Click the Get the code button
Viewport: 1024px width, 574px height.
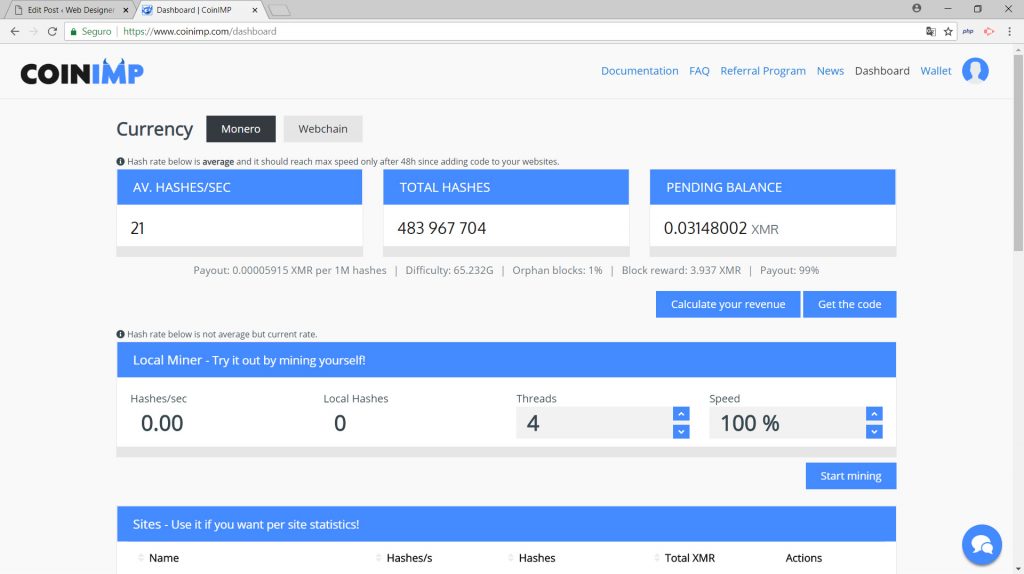[849, 304]
